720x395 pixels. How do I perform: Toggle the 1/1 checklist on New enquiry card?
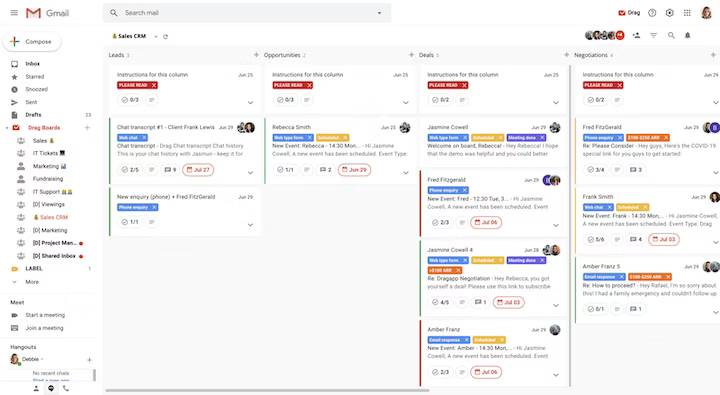pyautogui.click(x=130, y=222)
